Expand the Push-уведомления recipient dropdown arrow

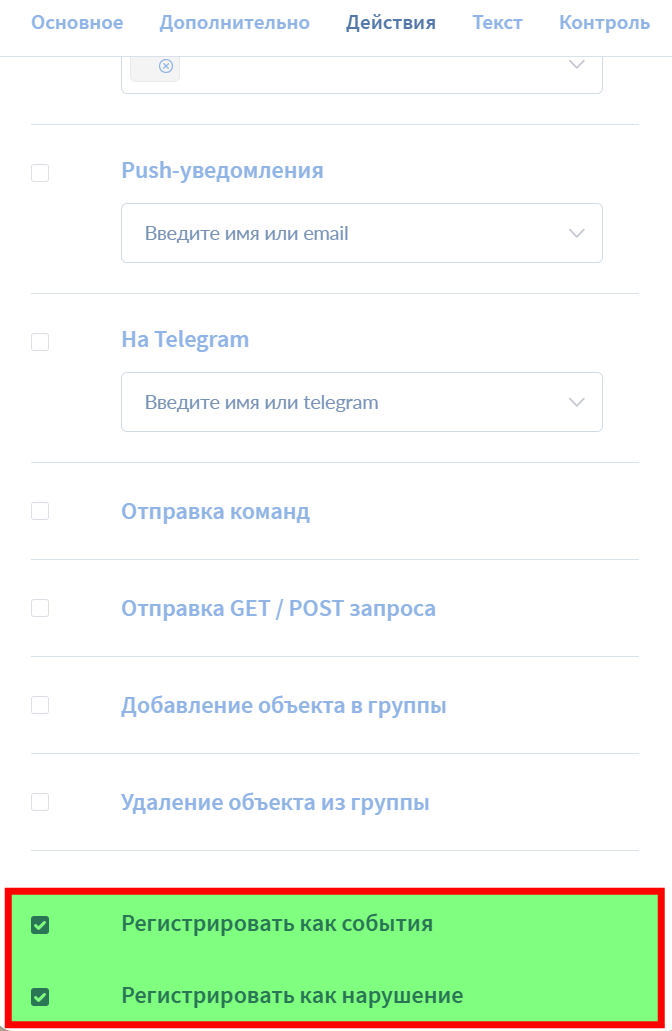click(576, 233)
